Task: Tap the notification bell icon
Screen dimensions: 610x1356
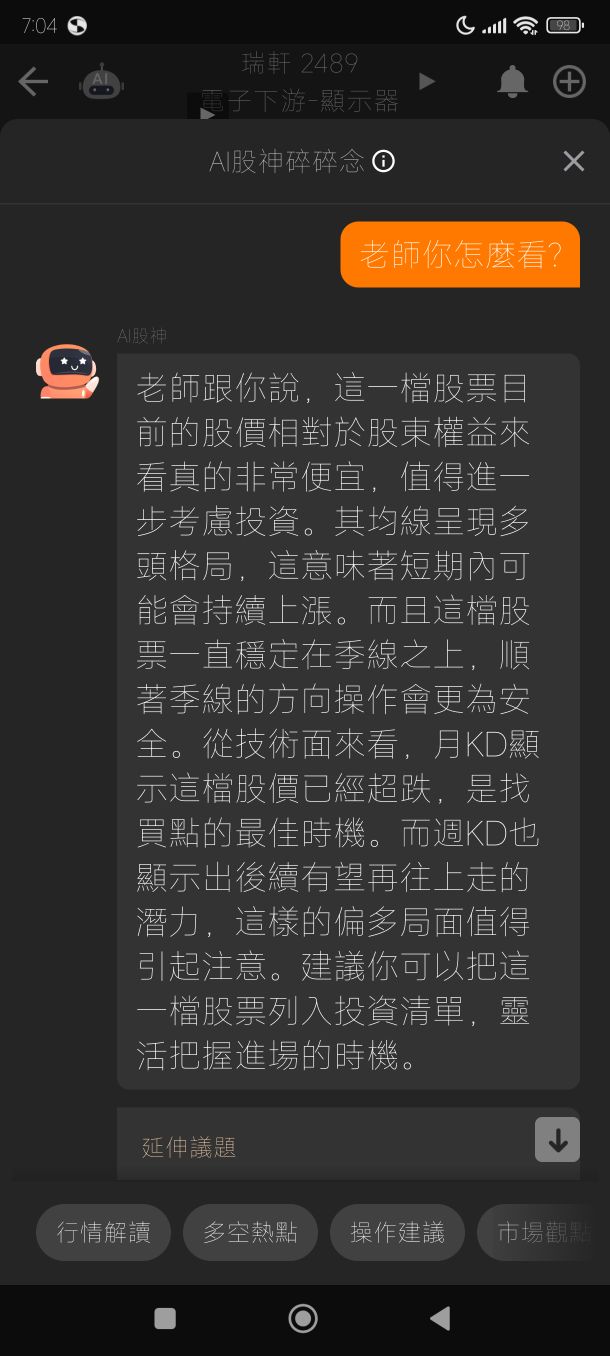Action: pos(513,82)
